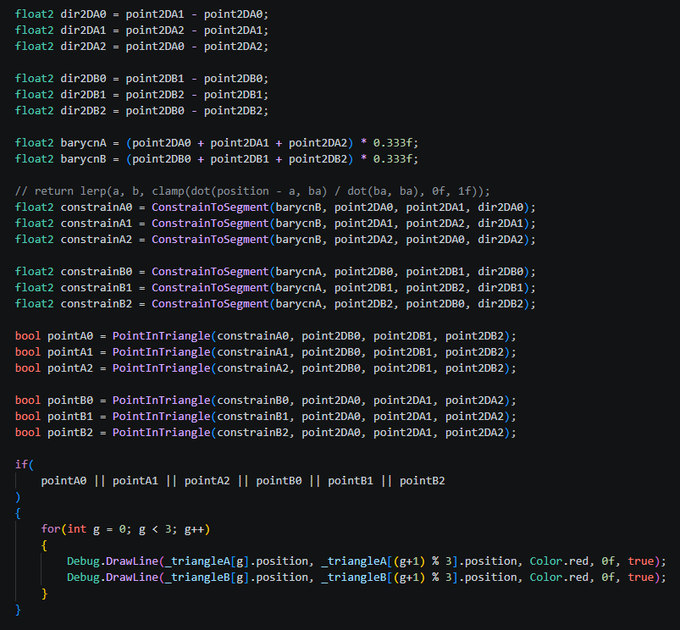Click 'true' argument on the _triangleB DrawLine line
This screenshot has height=630, width=680.
coord(641,577)
